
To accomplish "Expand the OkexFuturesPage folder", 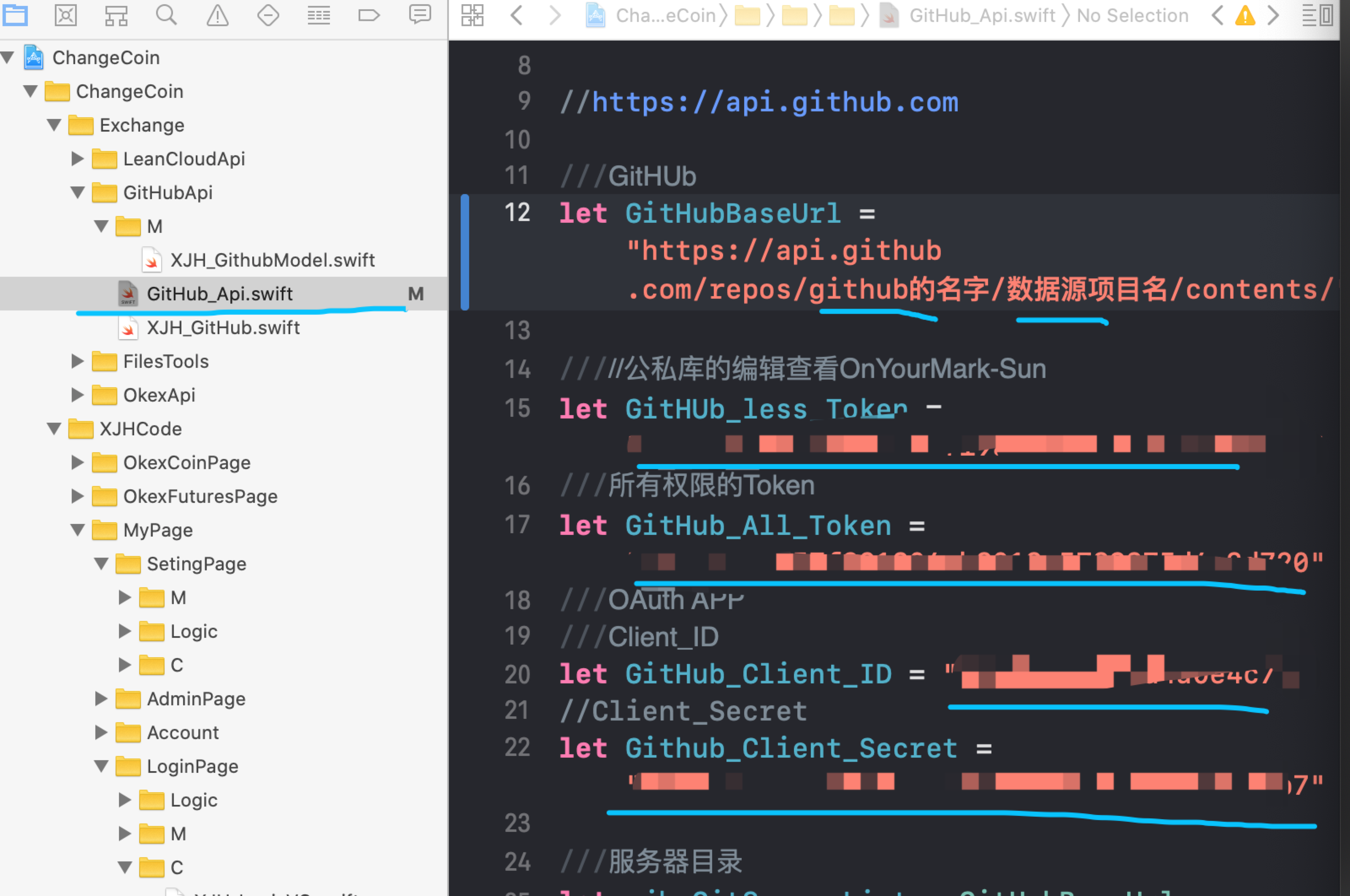I will click(x=78, y=495).
